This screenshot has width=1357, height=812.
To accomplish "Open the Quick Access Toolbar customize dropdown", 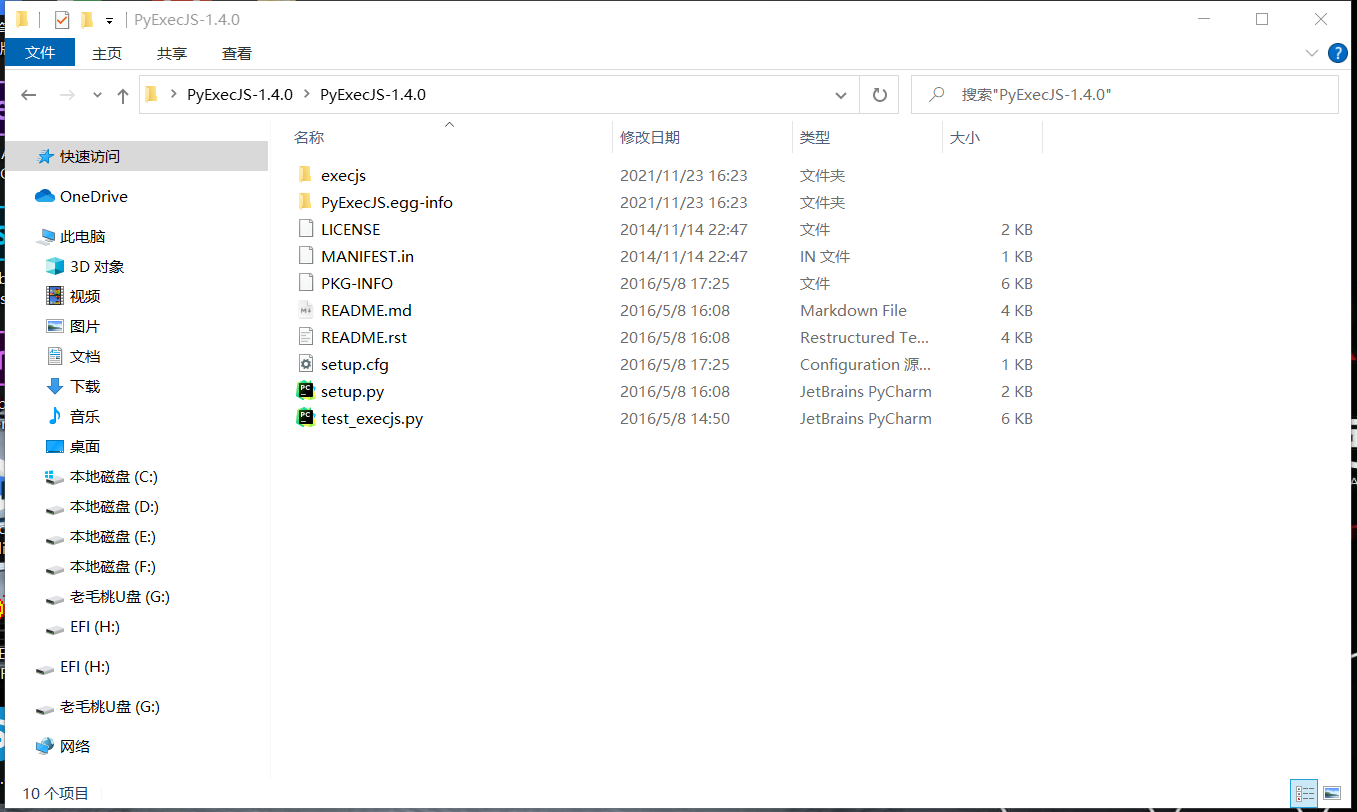I will click(x=108, y=19).
